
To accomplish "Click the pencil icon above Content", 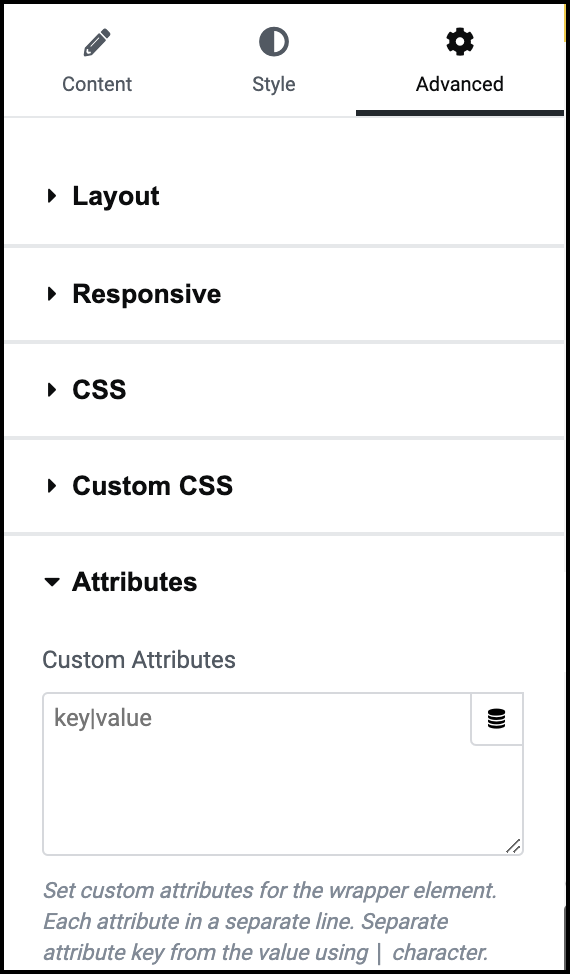I will [x=97, y=43].
